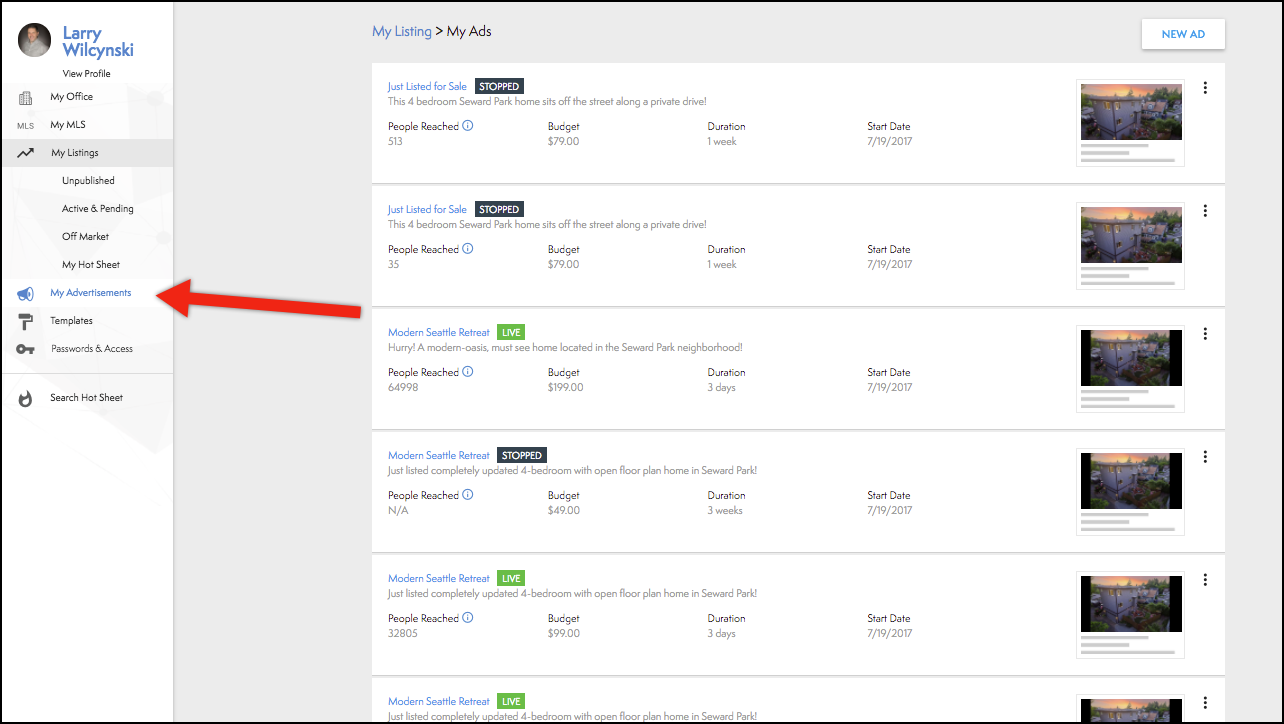
Task: Select the MLS icon in the sidebar
Action: [x=24, y=125]
